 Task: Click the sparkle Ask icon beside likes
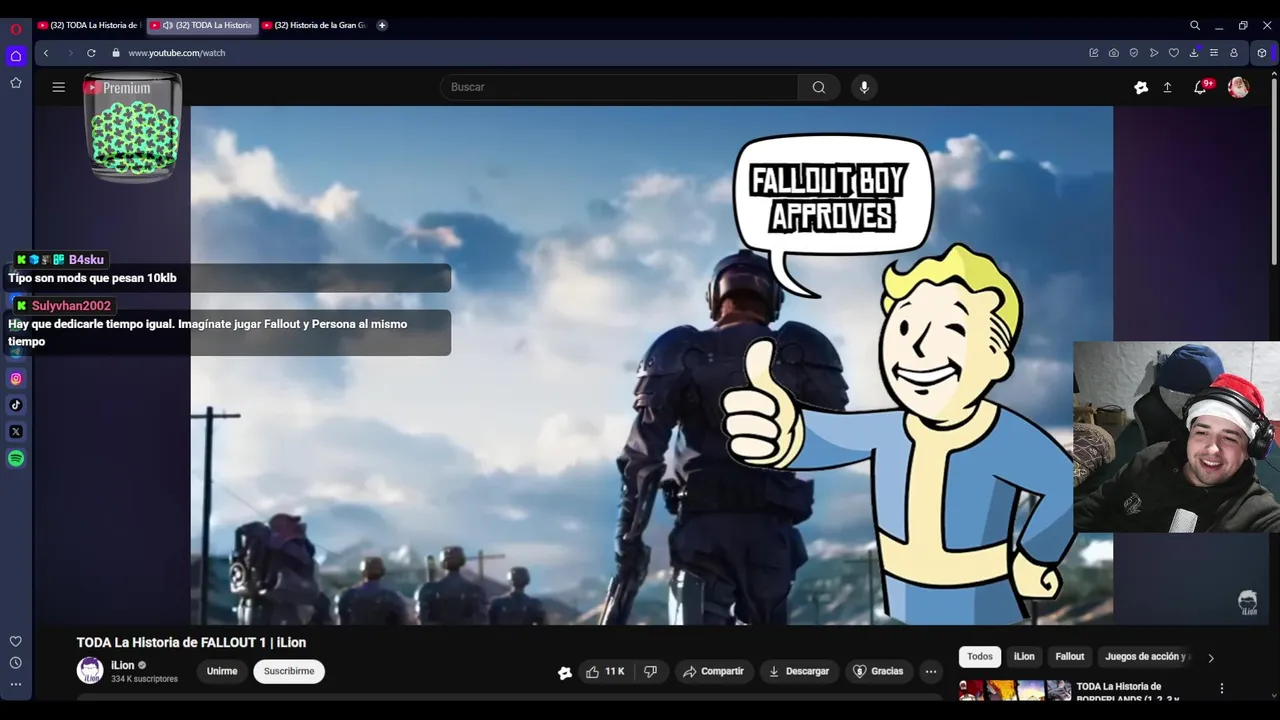tap(565, 672)
